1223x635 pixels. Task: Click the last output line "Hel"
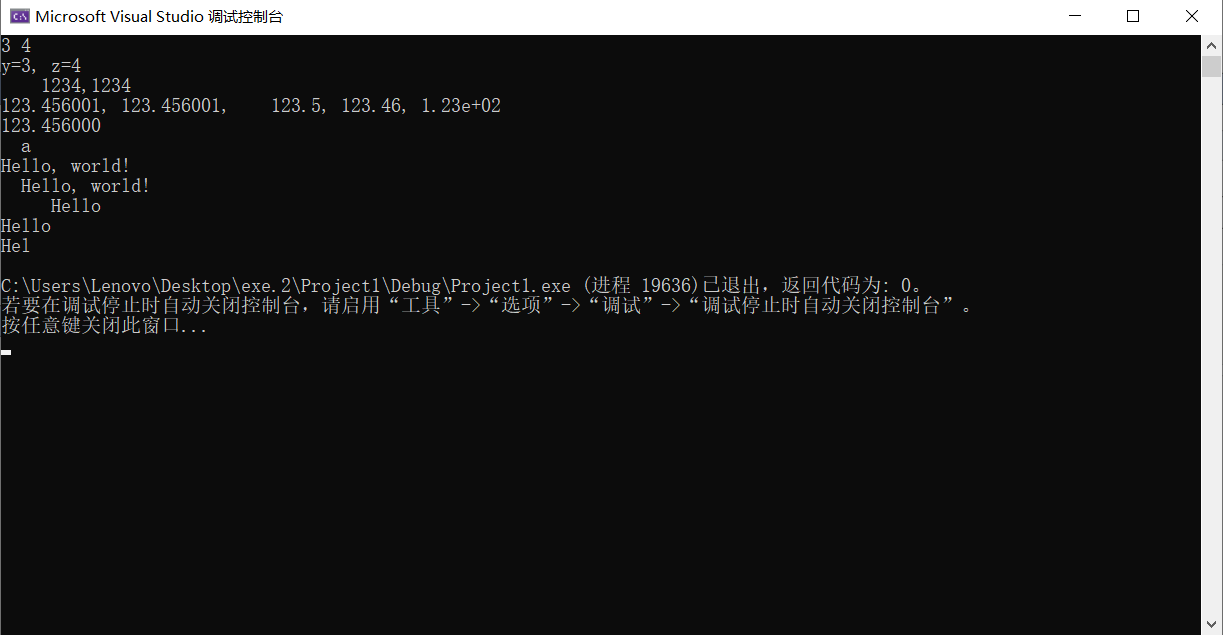pyautogui.click(x=16, y=246)
